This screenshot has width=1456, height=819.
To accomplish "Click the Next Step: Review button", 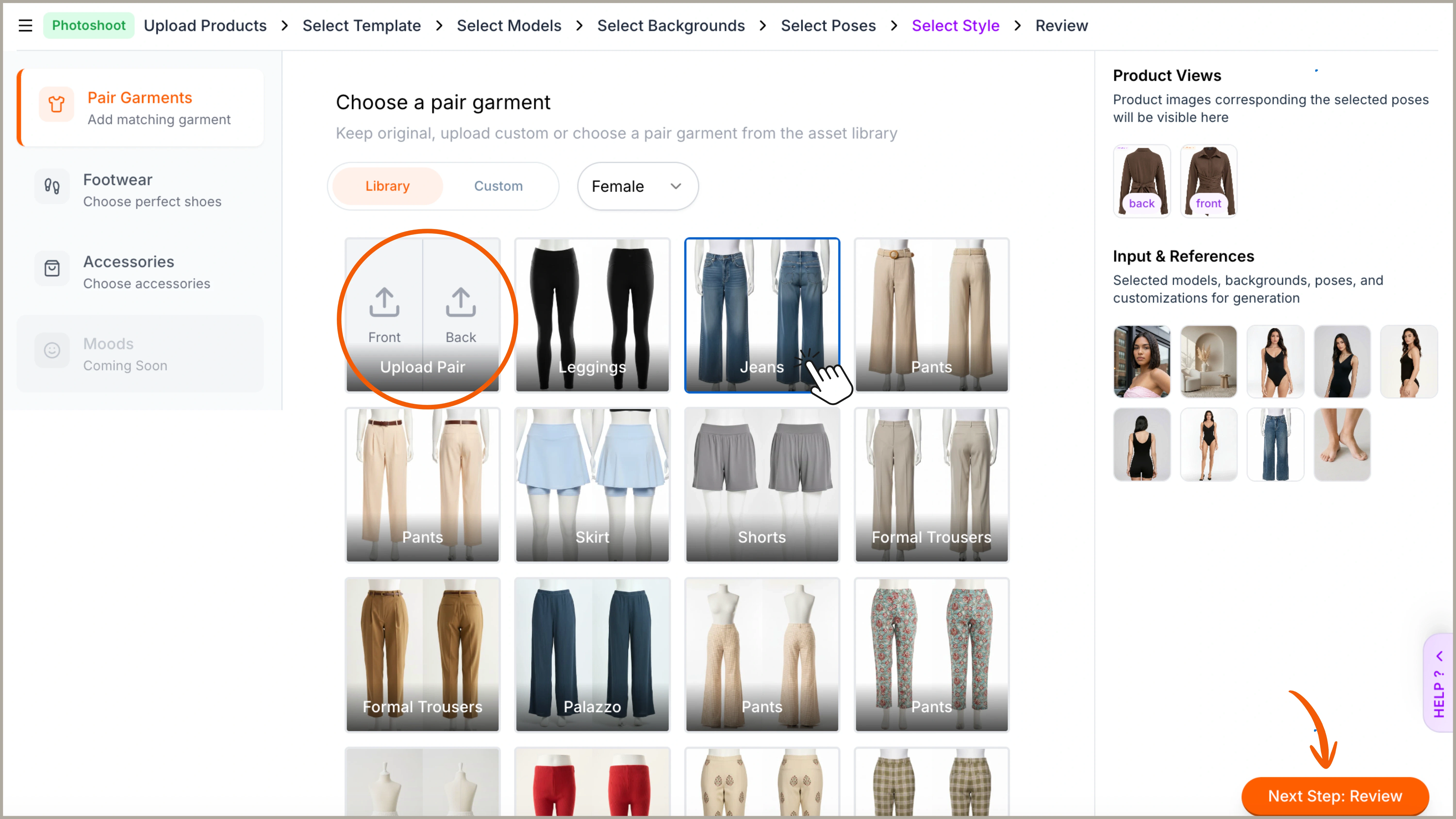I will (x=1335, y=796).
